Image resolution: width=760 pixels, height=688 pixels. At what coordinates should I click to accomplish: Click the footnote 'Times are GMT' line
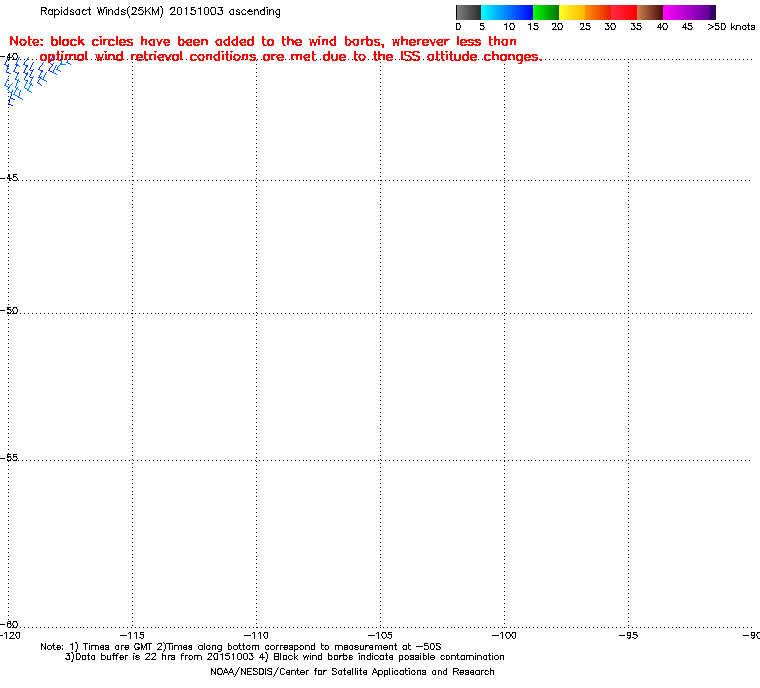tap(241, 647)
